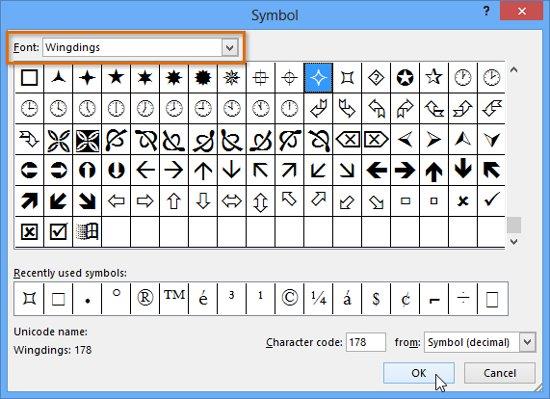Screen dimensions: 550x399
Task: Select the highlighted hollow four-point star symbol
Action: point(318,78)
